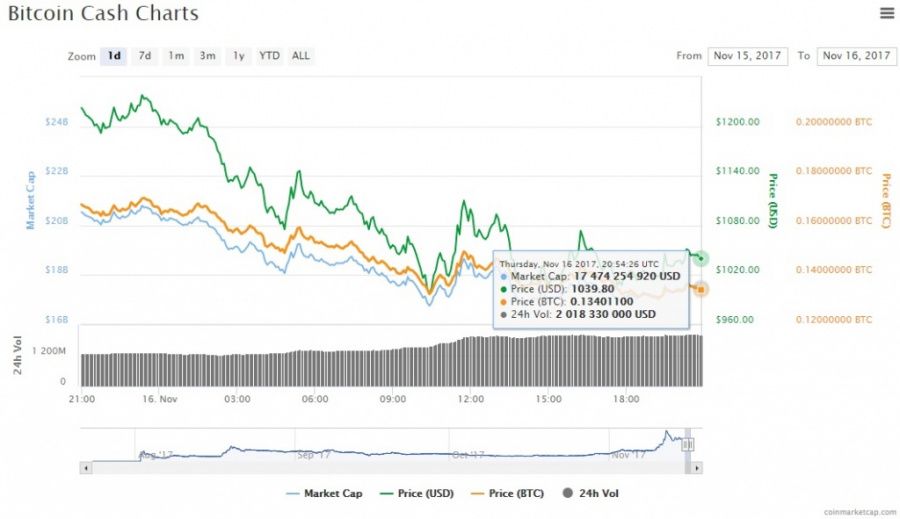The image size is (900, 519).
Task: Select the 3m zoom range
Action: pos(207,56)
